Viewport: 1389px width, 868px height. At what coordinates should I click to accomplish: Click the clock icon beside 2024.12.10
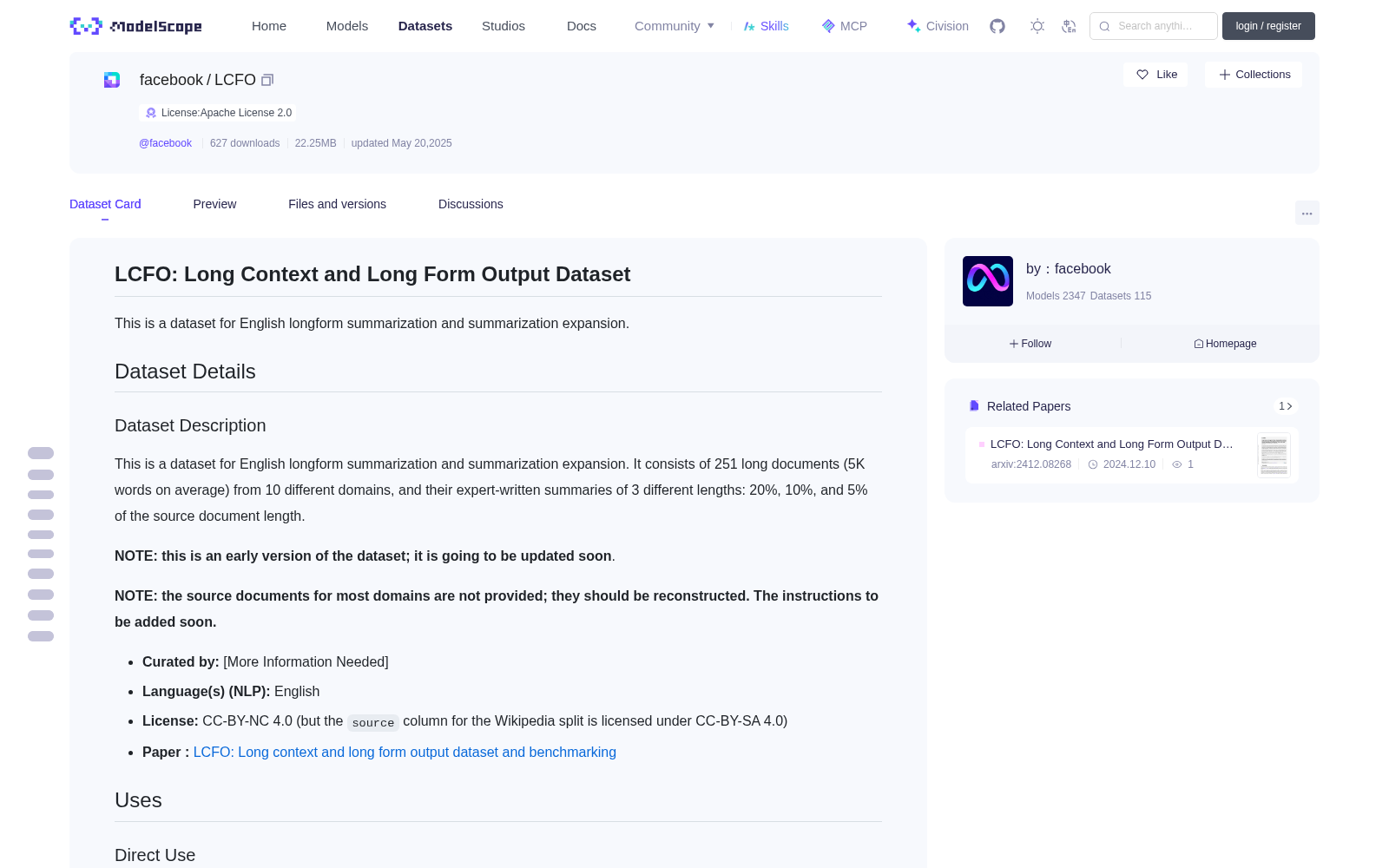tap(1093, 464)
